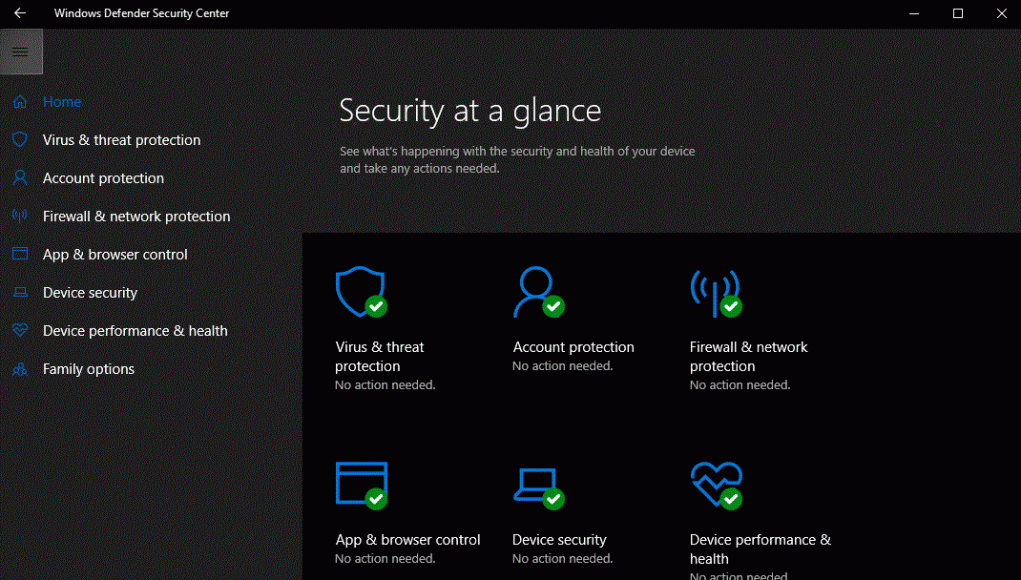Open the large Device security tile icon
The width and height of the screenshot is (1021, 580).
pyautogui.click(x=536, y=485)
